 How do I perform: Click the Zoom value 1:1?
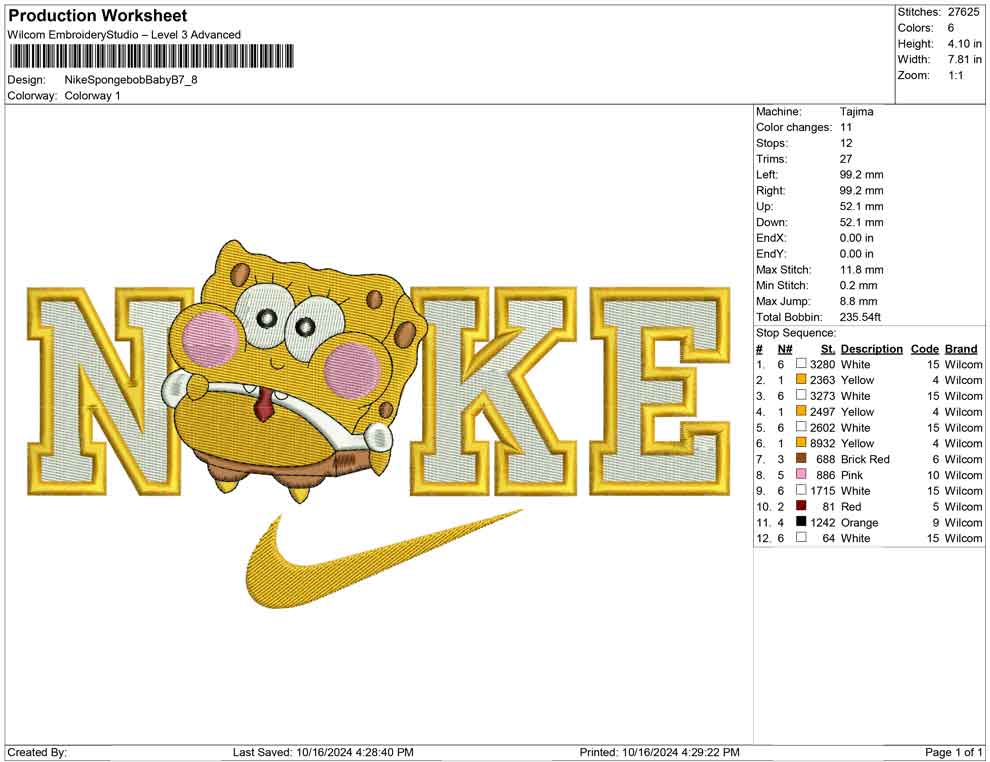(956, 75)
